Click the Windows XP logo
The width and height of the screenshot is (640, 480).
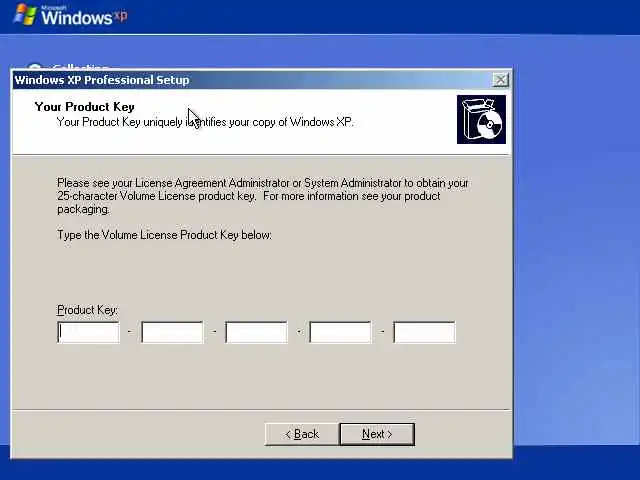coord(71,15)
